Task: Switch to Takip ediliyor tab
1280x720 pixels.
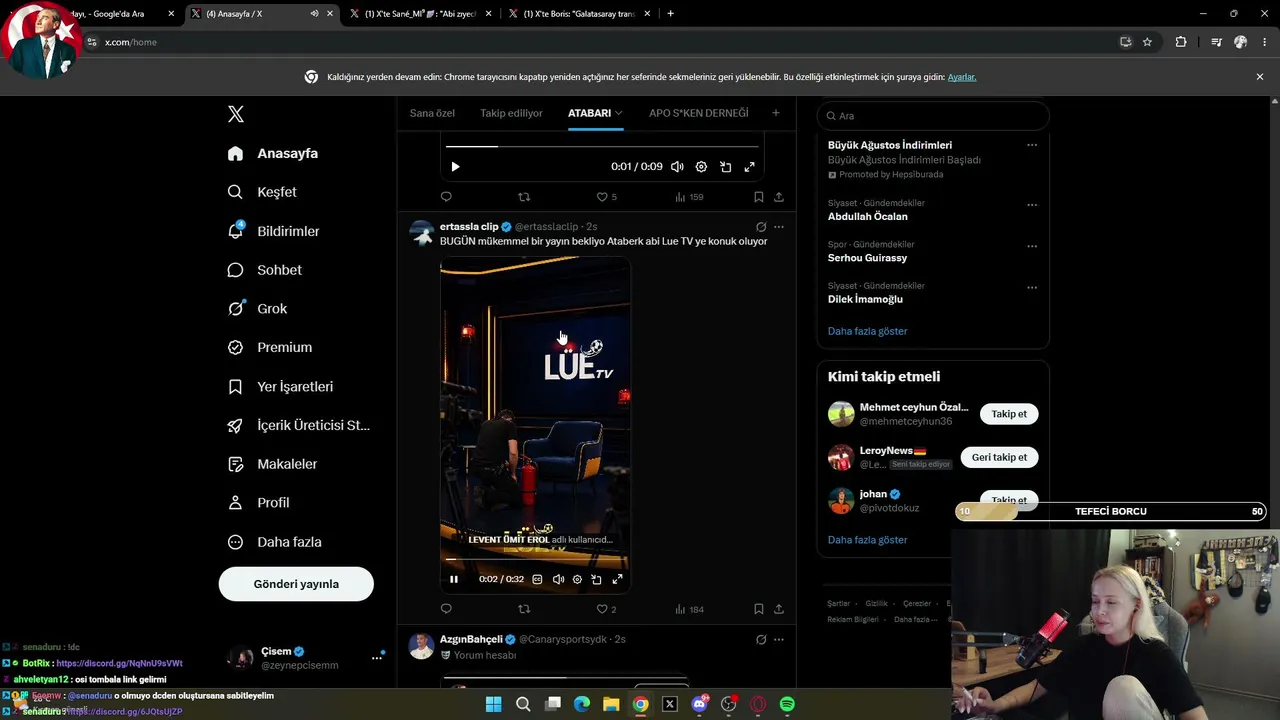Action: pos(511,113)
